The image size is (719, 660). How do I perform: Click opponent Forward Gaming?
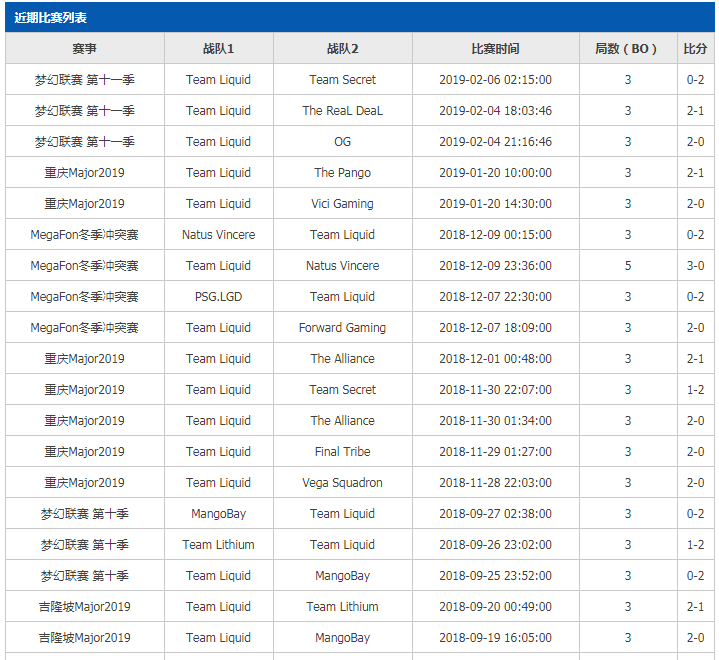[342, 327]
